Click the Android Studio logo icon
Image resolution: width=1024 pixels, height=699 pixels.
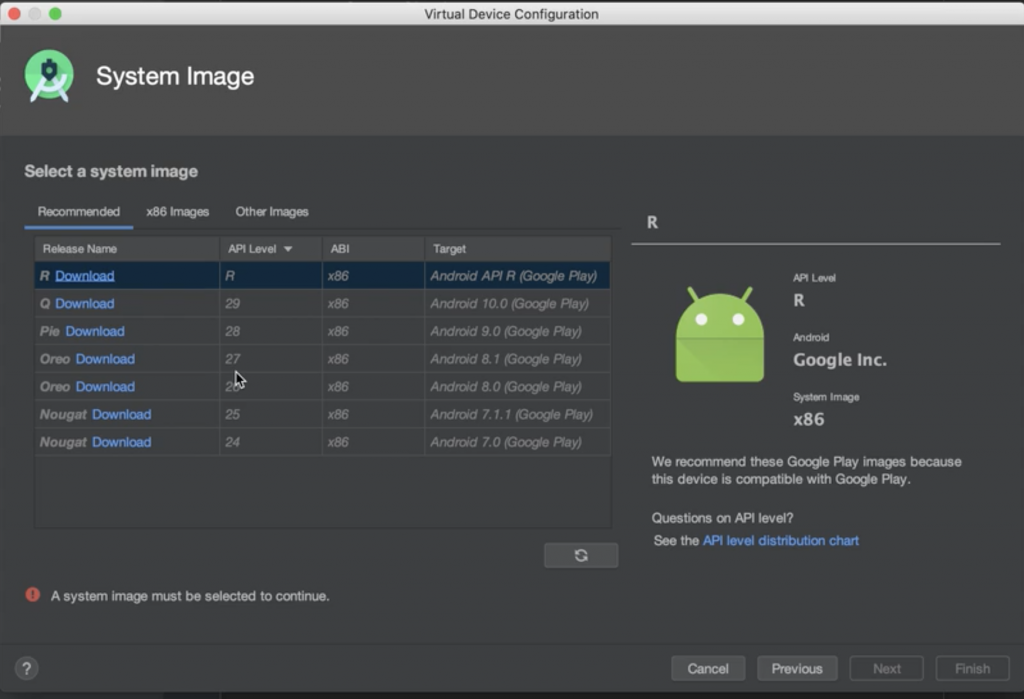(x=49, y=76)
